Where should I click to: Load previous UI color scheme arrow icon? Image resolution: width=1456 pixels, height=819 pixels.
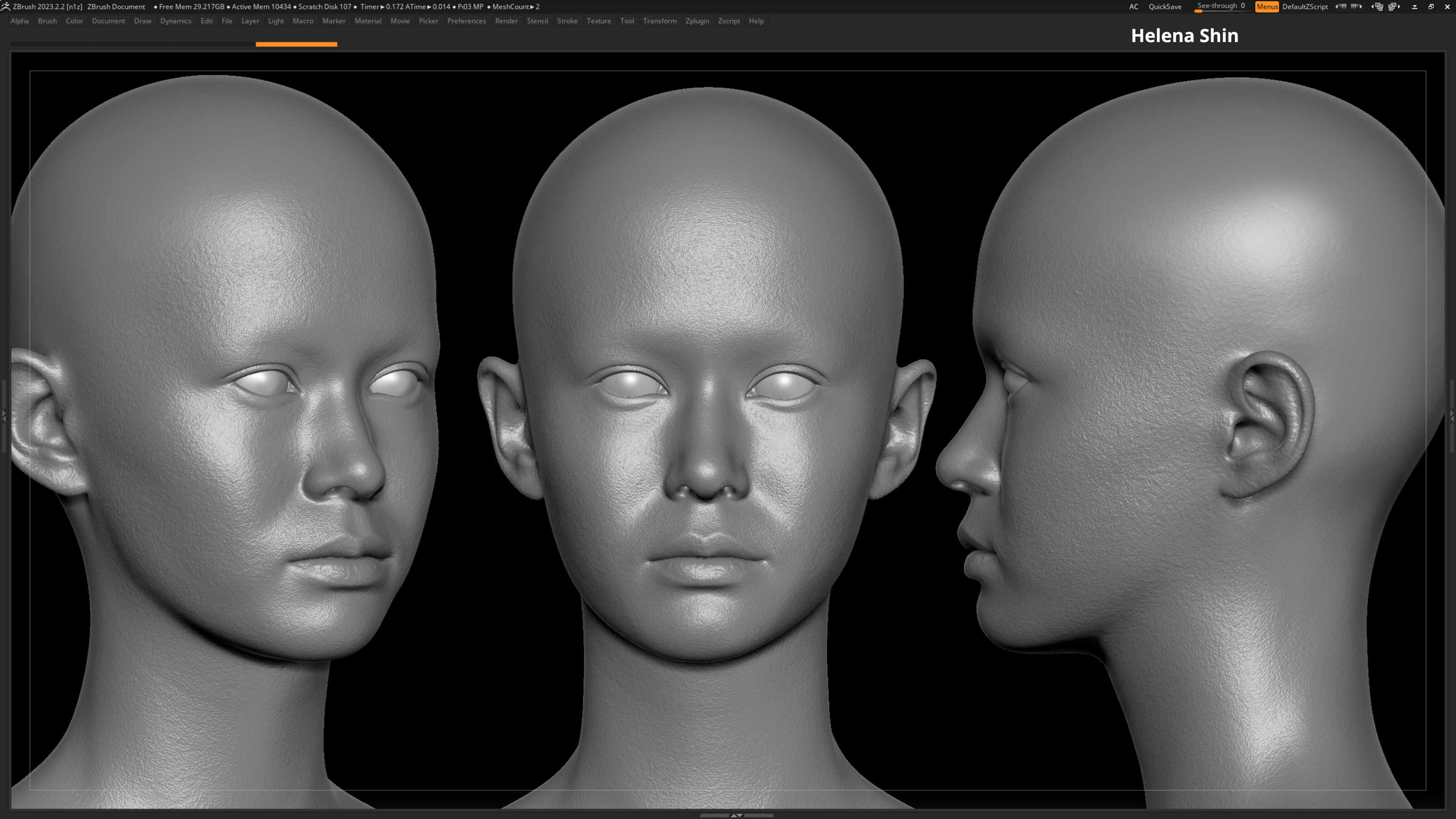pos(1341,6)
